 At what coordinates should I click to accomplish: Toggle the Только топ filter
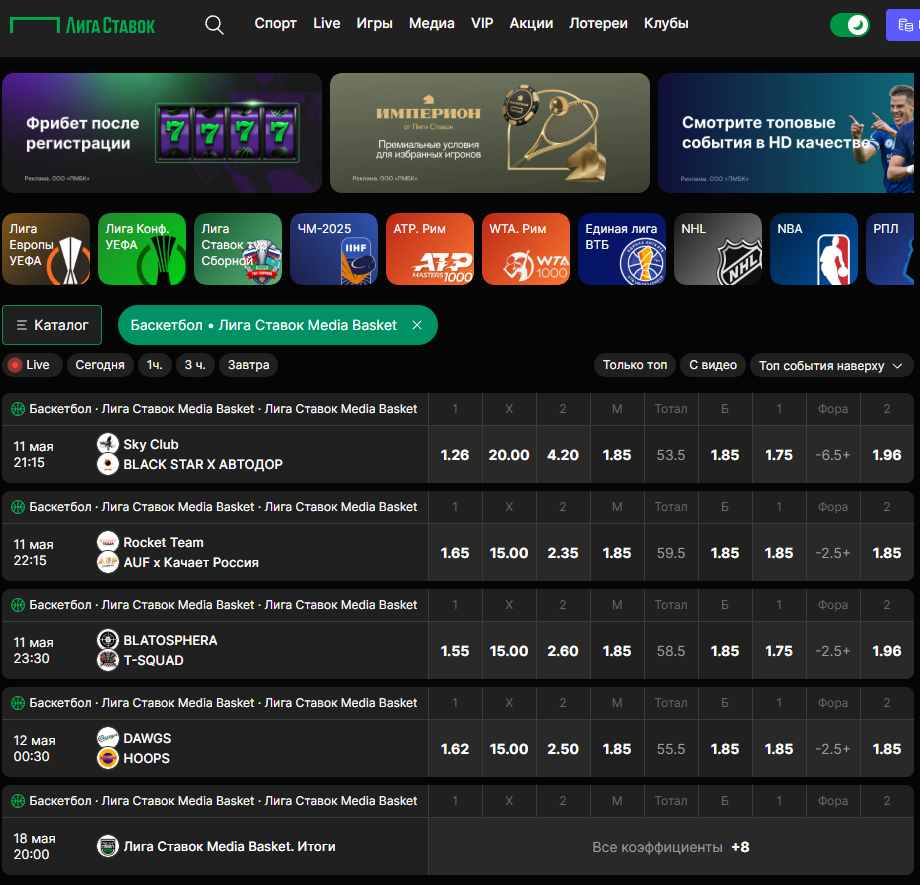(635, 365)
